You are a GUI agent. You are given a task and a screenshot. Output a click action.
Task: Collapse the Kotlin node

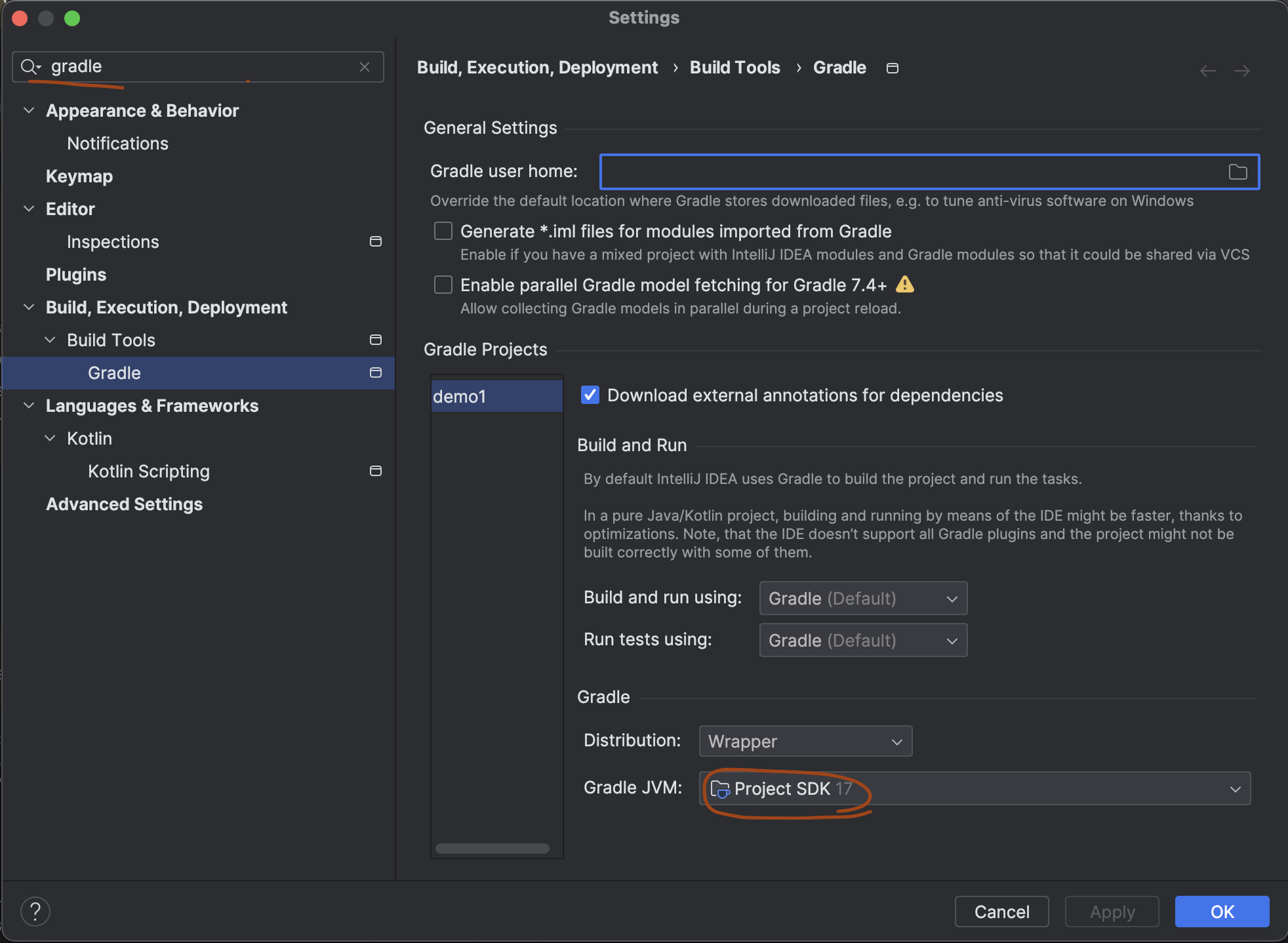(50, 438)
